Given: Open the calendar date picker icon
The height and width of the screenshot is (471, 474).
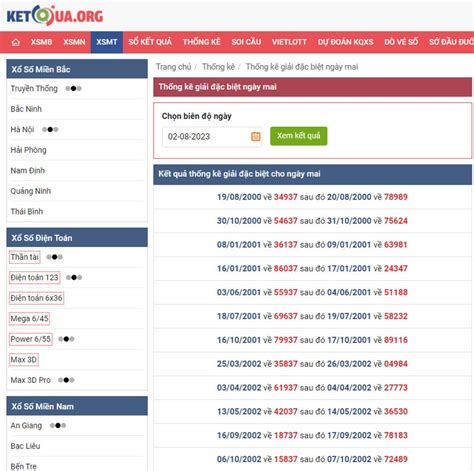Looking at the screenshot, I should (x=256, y=136).
